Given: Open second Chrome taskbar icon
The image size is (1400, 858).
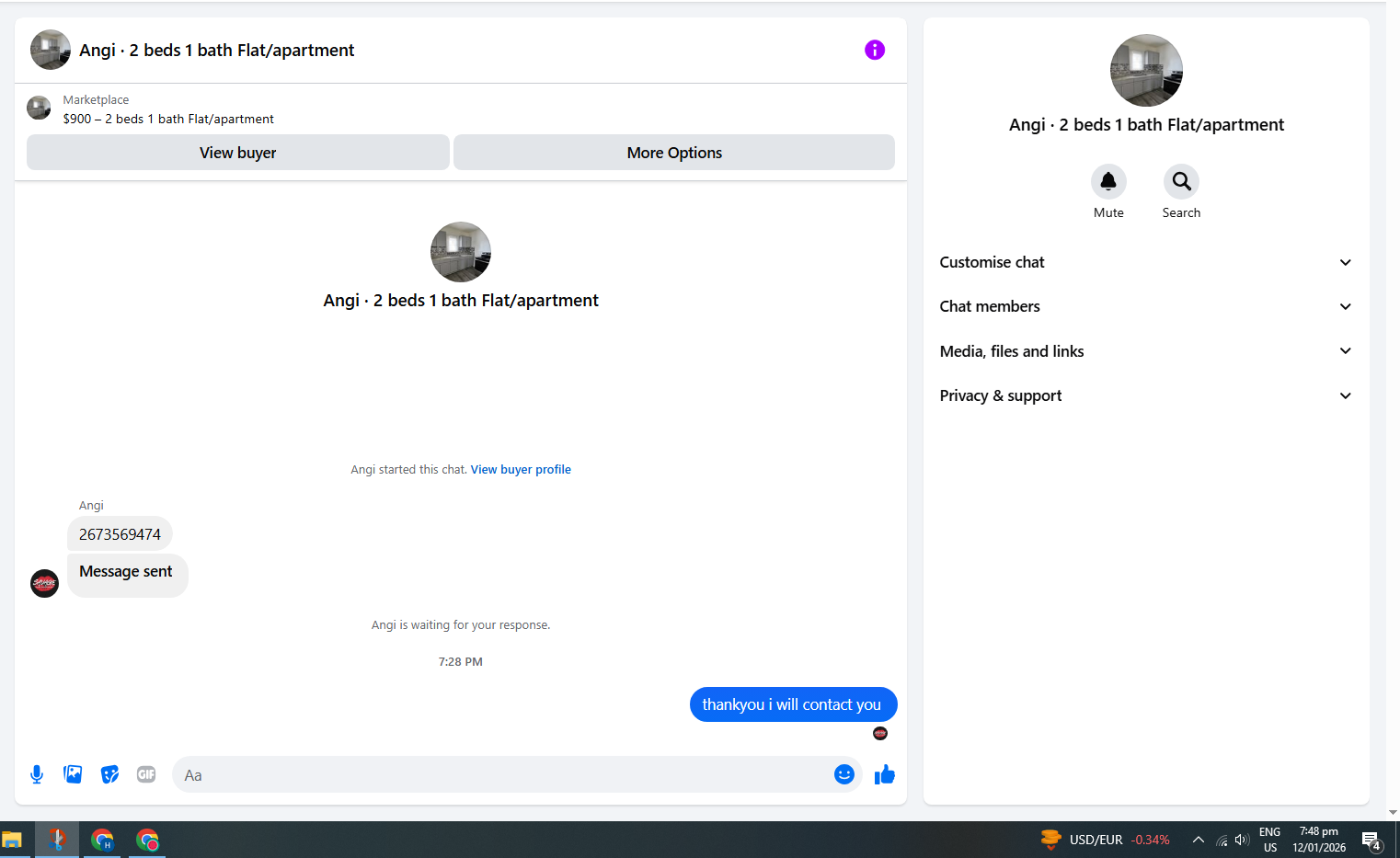Looking at the screenshot, I should pos(147,840).
